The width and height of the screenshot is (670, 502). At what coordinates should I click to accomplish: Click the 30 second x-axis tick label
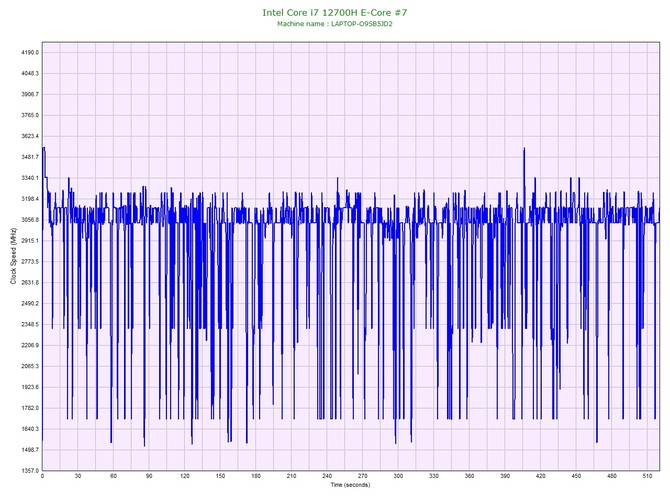point(78,476)
